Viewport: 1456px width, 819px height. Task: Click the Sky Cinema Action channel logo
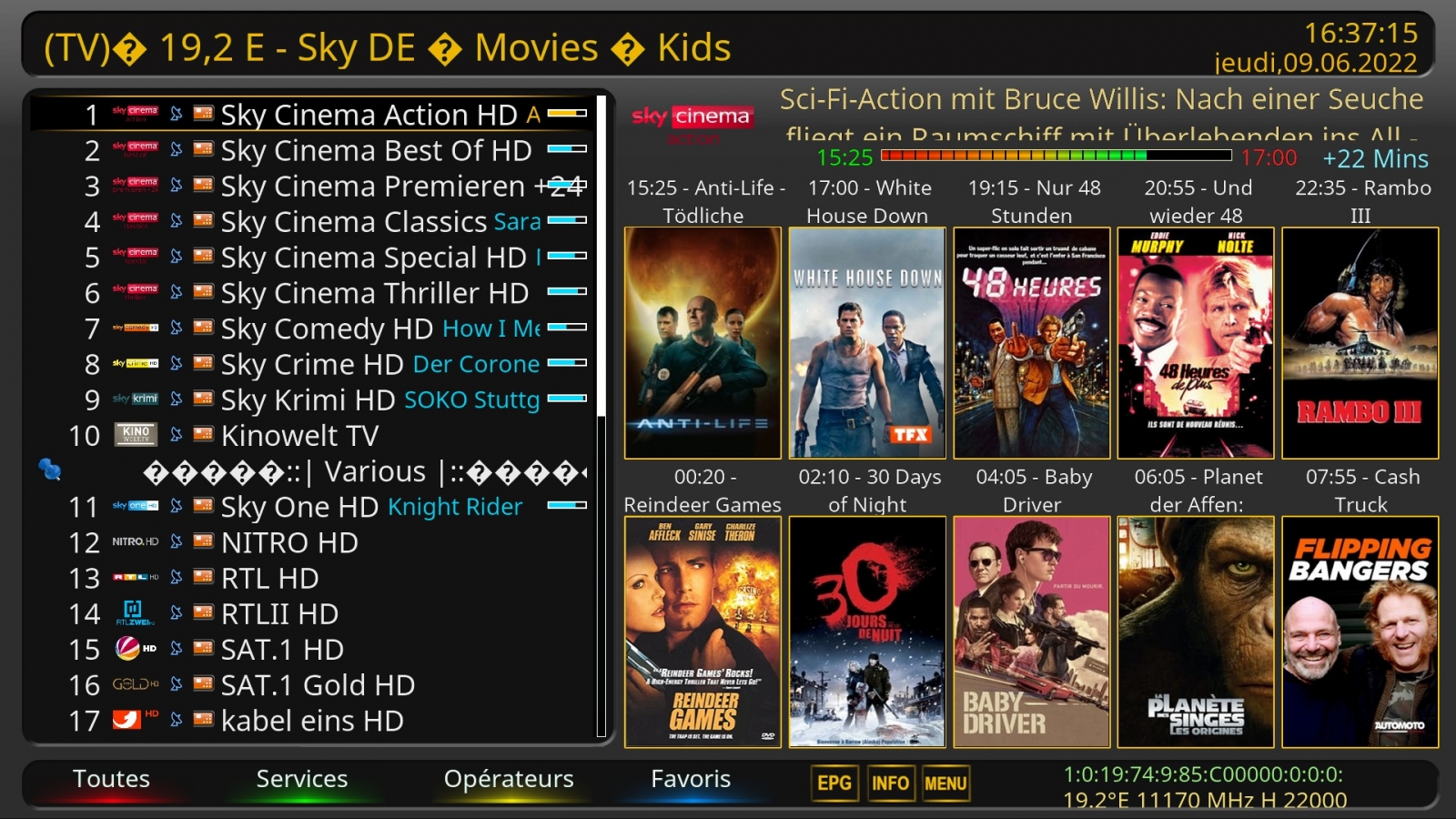[135, 114]
